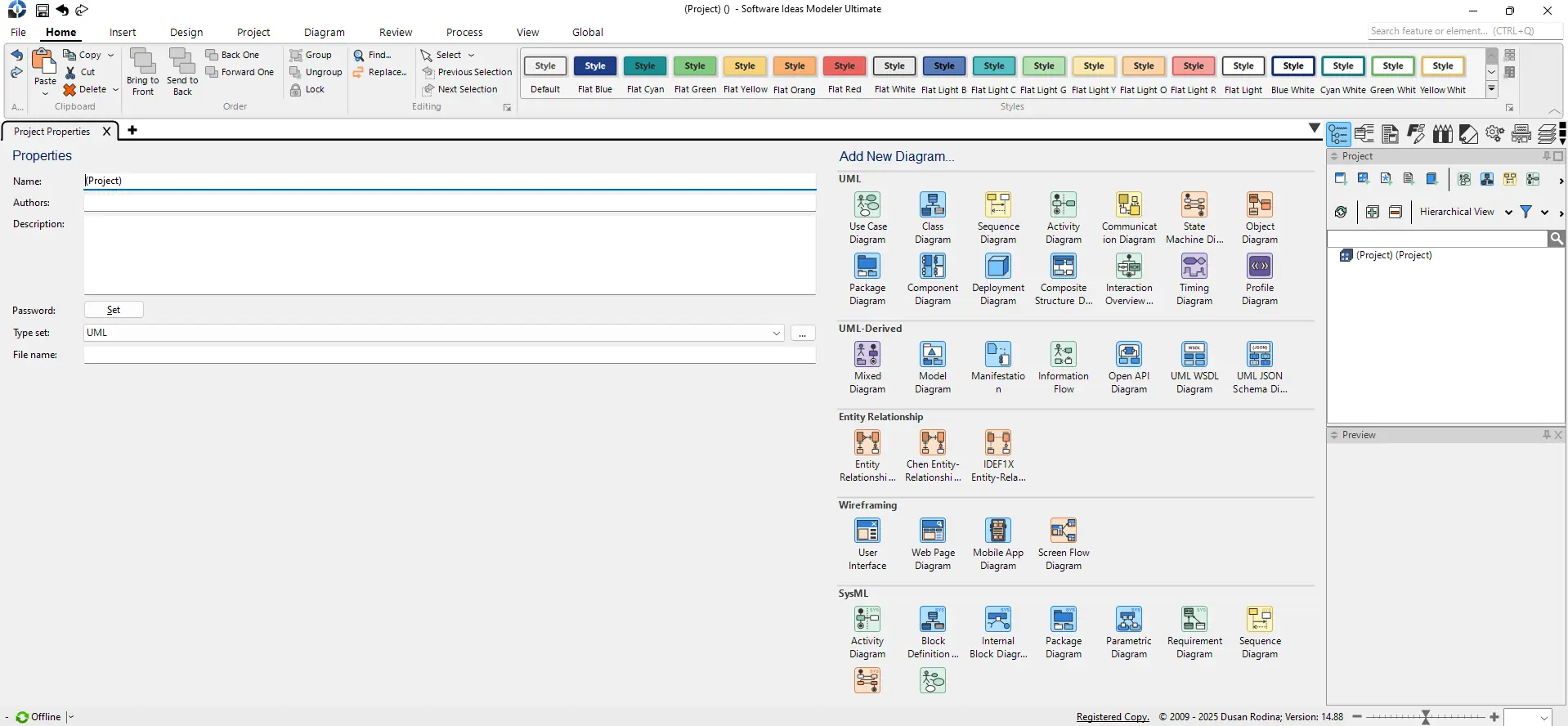This screenshot has height=726, width=1568.
Task: Close the Project Properties tab
Action: click(106, 131)
